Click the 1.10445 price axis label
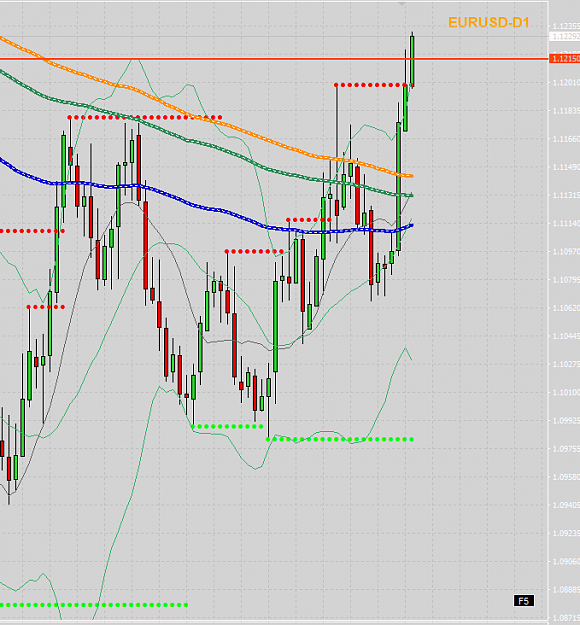Viewport: 580px width, 625px height. coord(566,336)
